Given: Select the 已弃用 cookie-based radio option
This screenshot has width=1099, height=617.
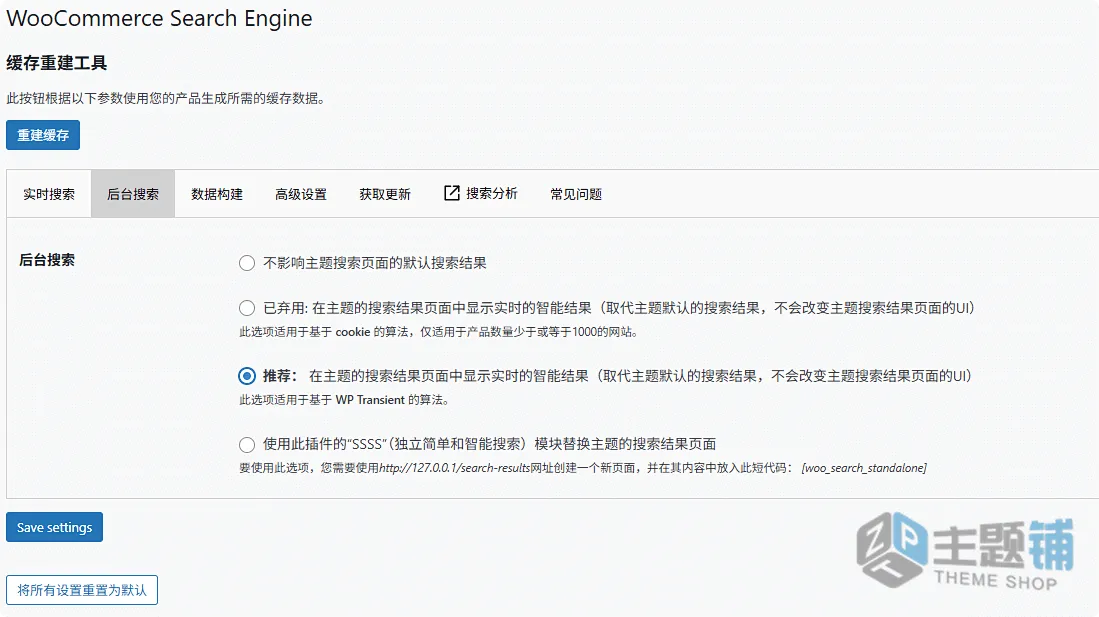Looking at the screenshot, I should click(247, 308).
